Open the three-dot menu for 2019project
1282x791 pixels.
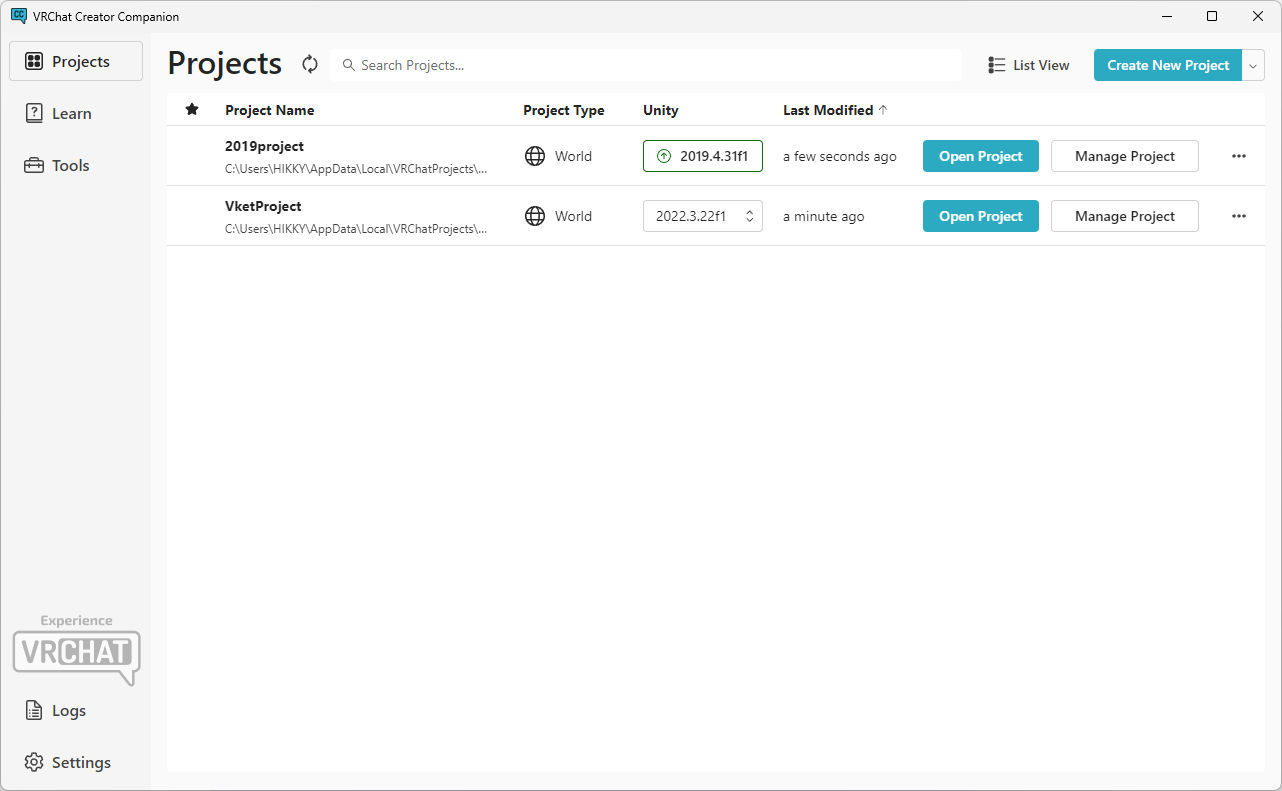click(x=1238, y=156)
